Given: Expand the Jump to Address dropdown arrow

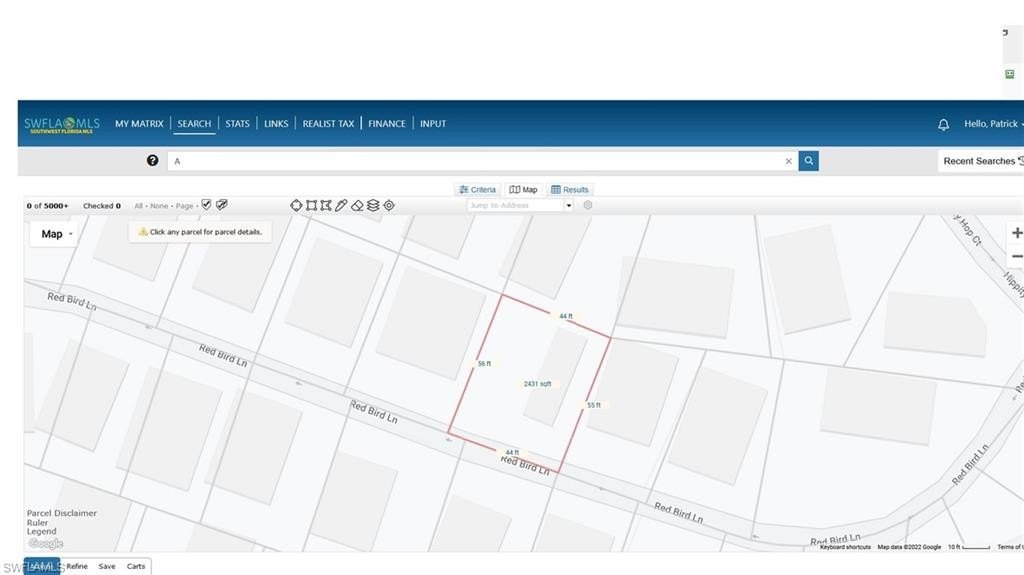Looking at the screenshot, I should (x=569, y=206).
